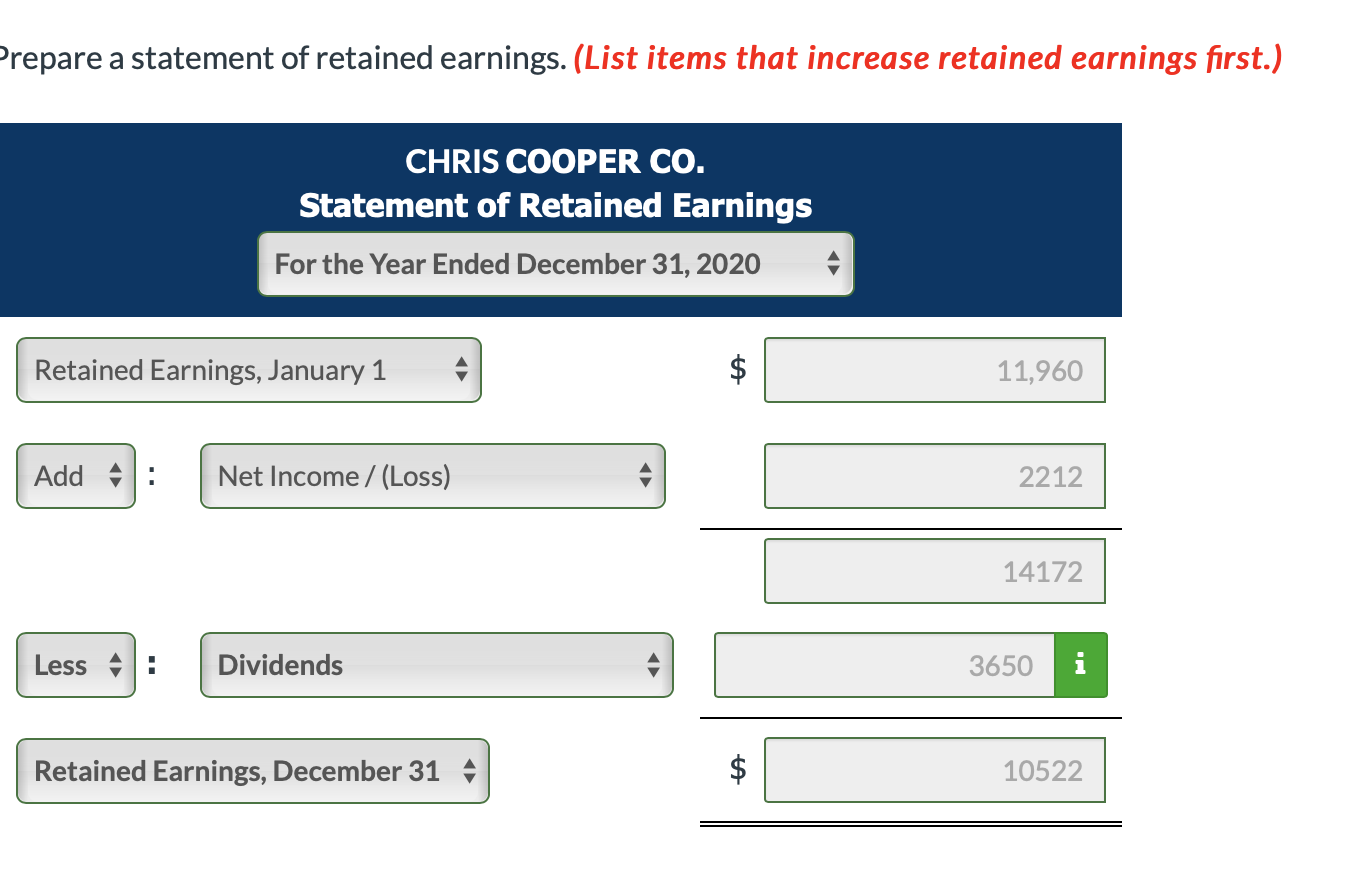
Task: Click the arrows on the Add dropdown
Action: coord(116,476)
